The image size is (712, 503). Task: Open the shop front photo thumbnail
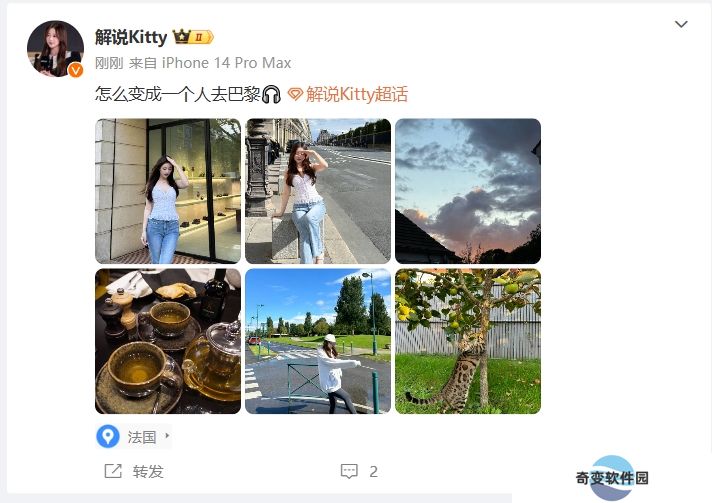pyautogui.click(x=168, y=191)
